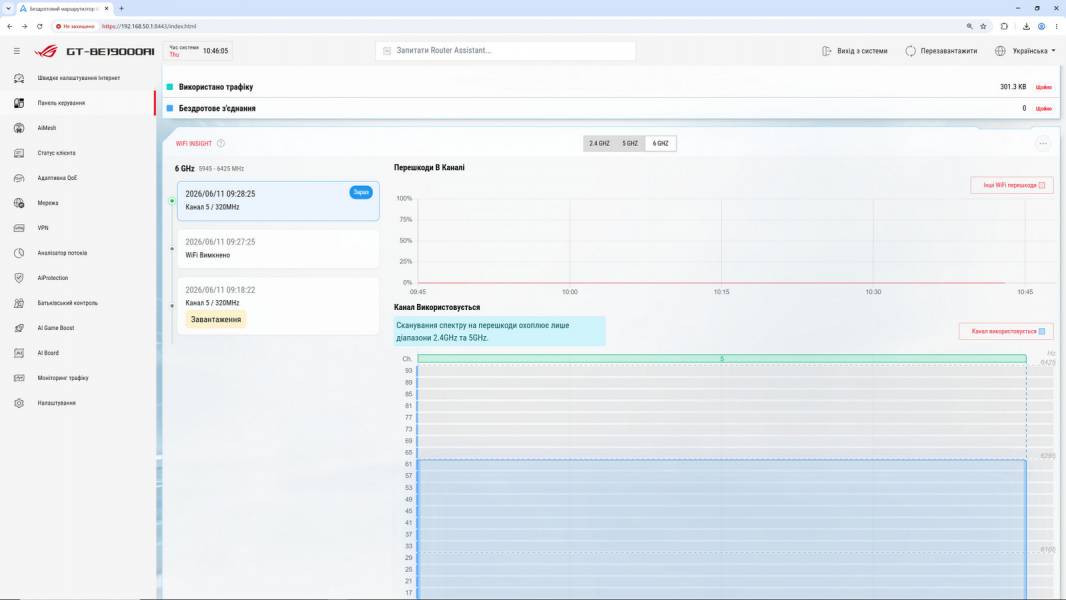This screenshot has height=600, width=1066.
Task: Select the 09:18:22 Канал 5 history entry
Action: point(278,306)
